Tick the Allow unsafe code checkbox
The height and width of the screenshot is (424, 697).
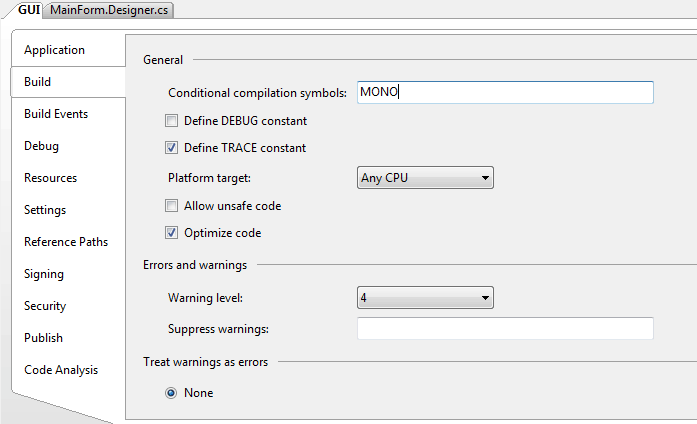click(171, 206)
